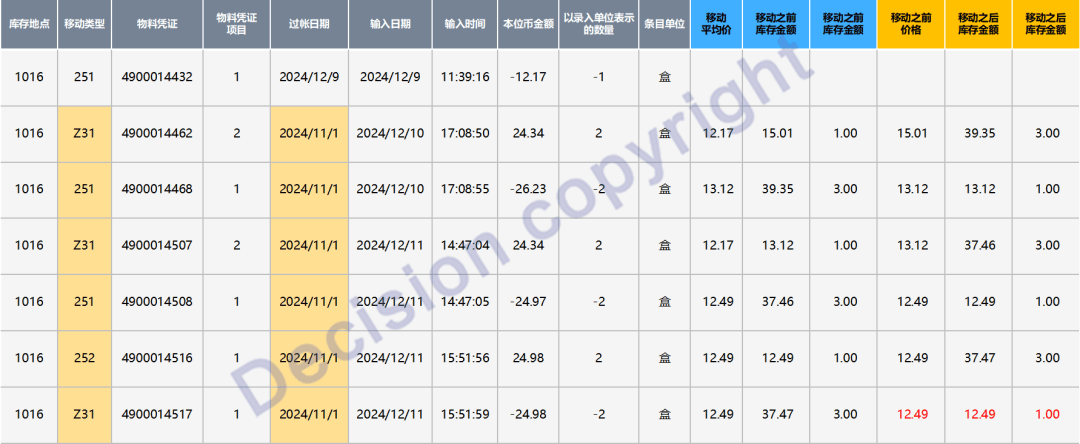
Task: Click the 本位币金额 column header
Action: (x=527, y=23)
